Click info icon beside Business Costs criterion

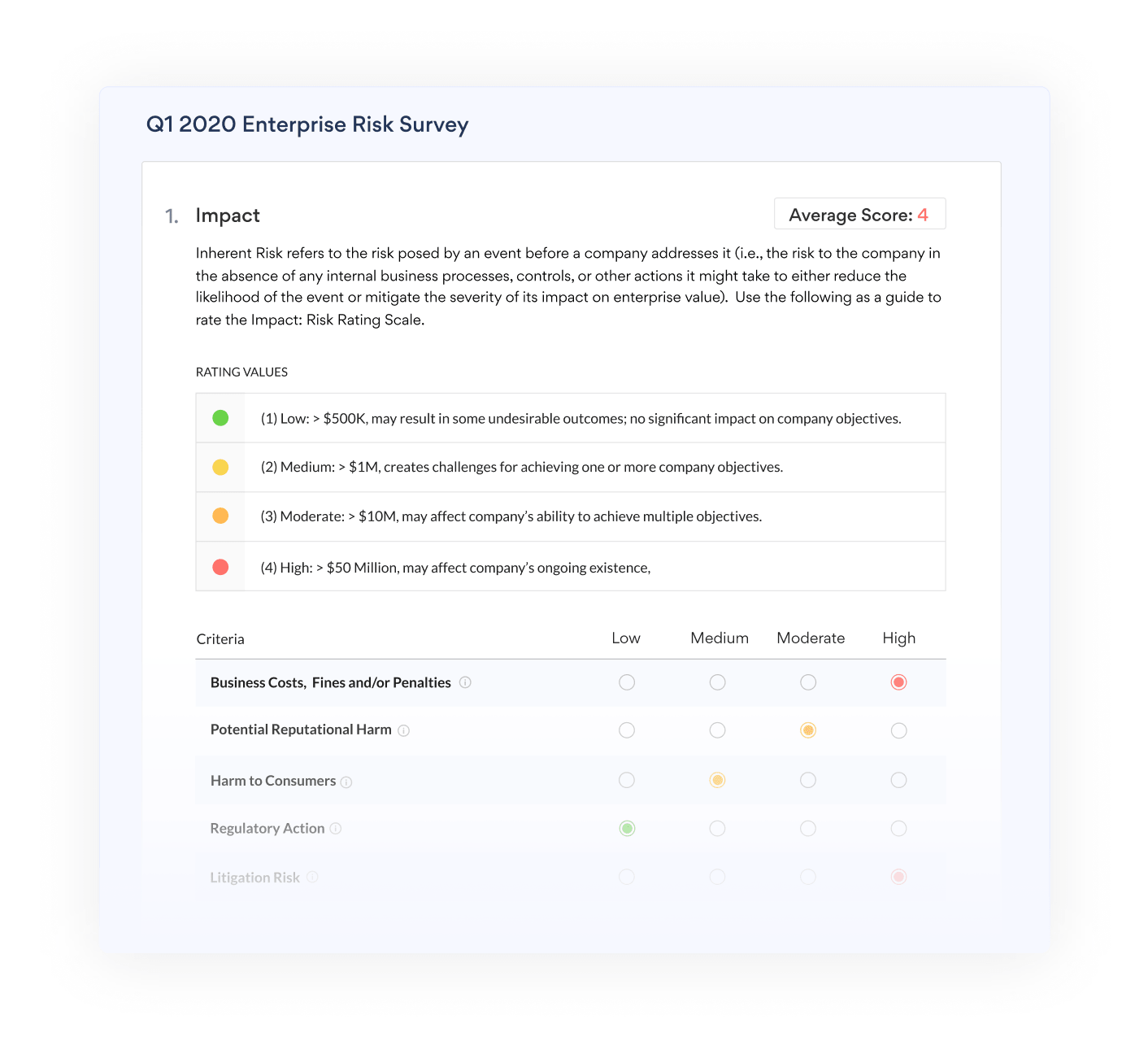pos(465,682)
